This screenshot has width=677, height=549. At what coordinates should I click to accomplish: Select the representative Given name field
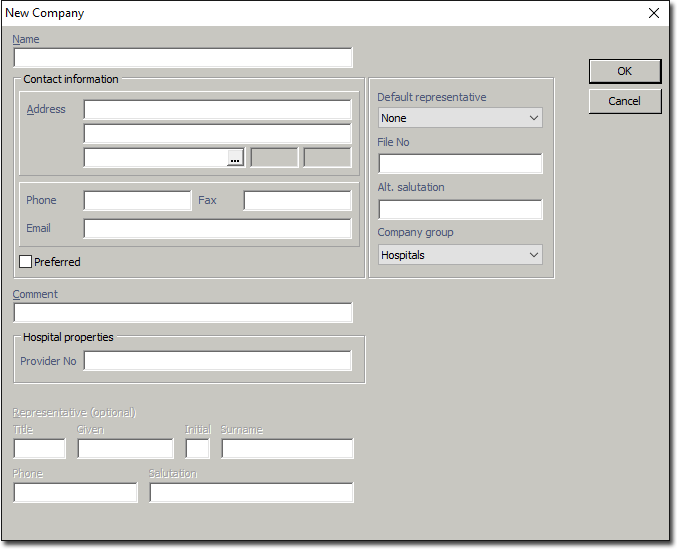[125, 449]
